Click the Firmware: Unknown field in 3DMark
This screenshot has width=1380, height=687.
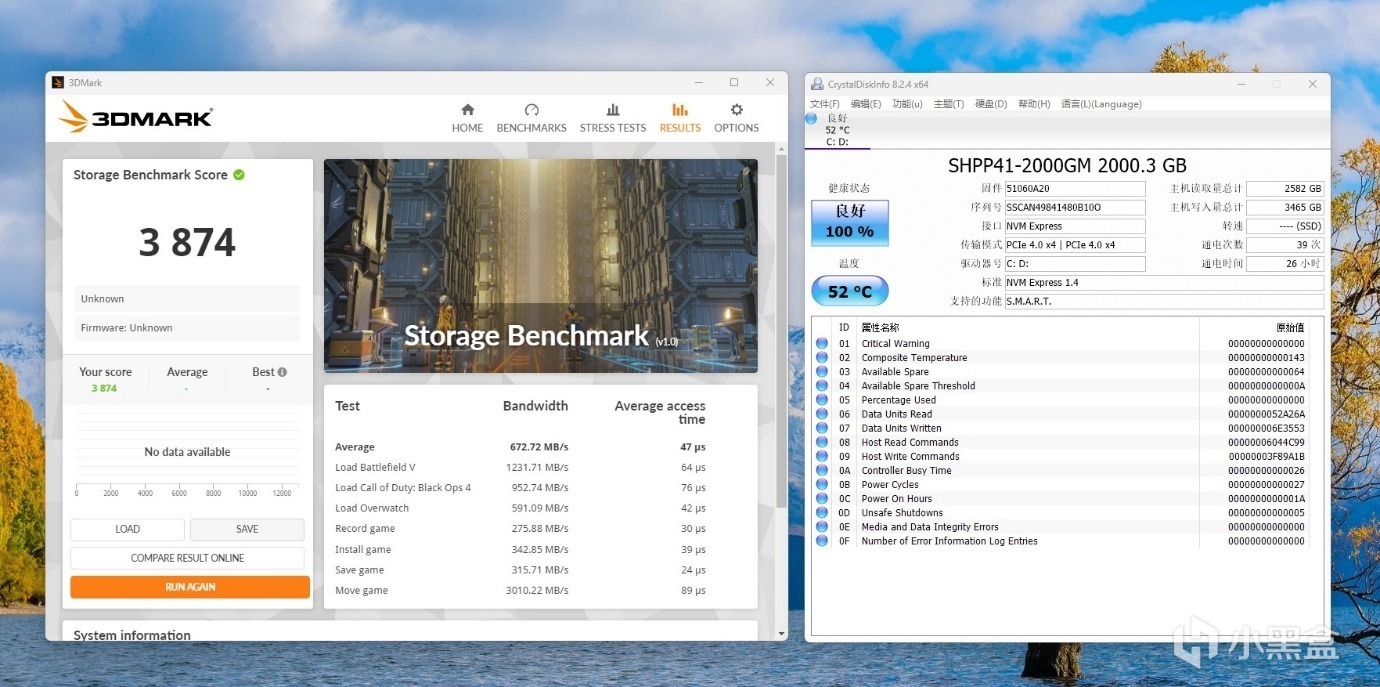(x=187, y=328)
